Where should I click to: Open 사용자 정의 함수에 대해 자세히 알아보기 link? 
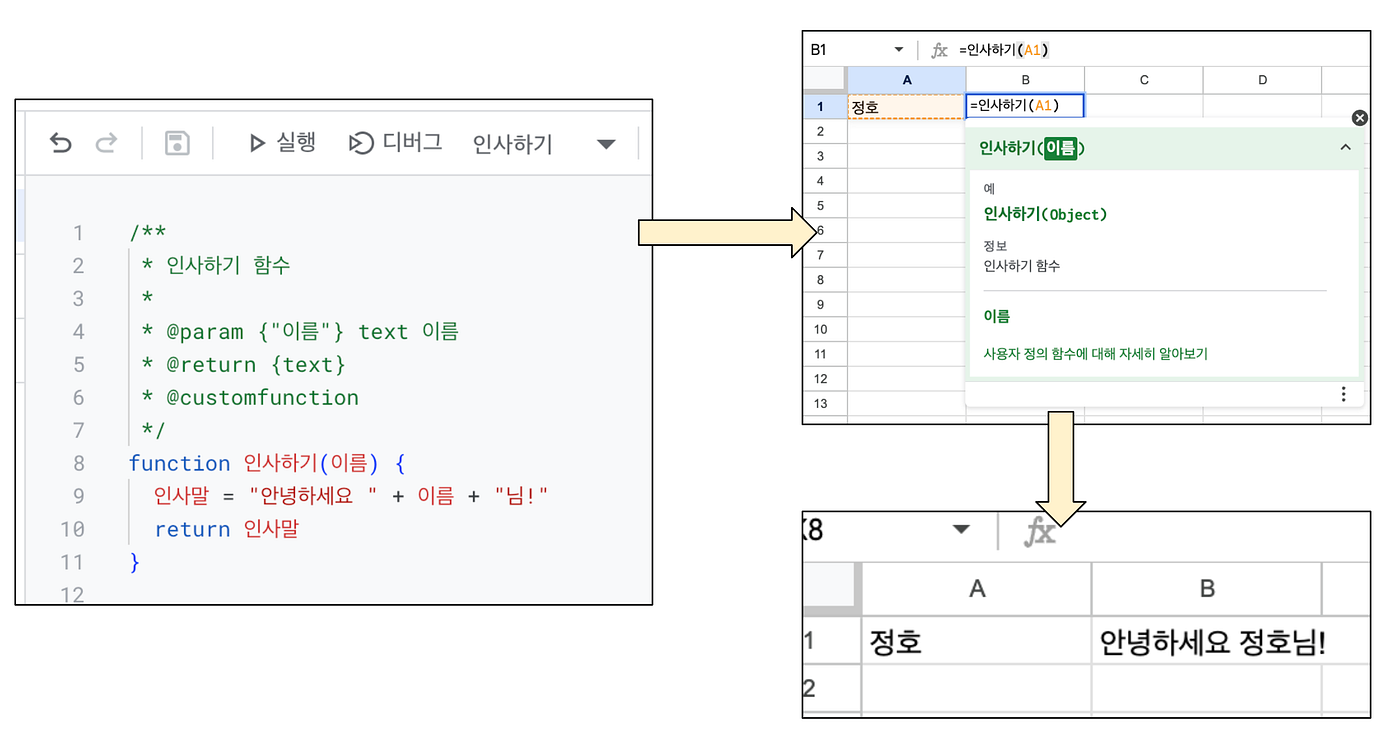1096,354
